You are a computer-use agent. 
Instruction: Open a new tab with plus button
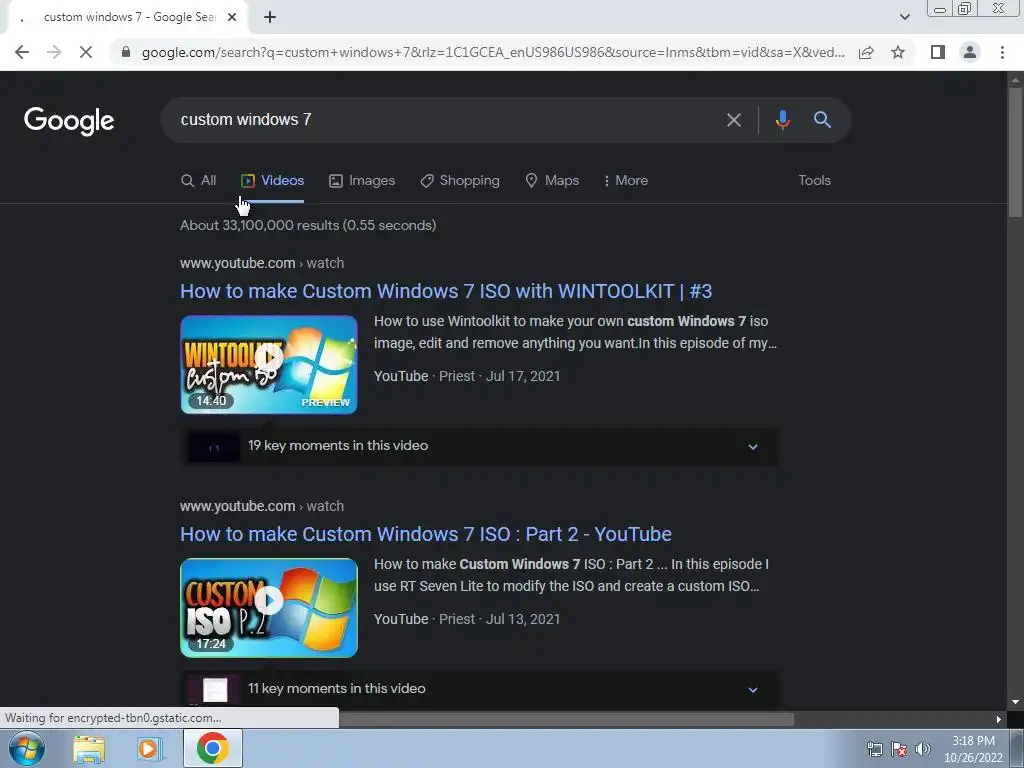coord(270,17)
